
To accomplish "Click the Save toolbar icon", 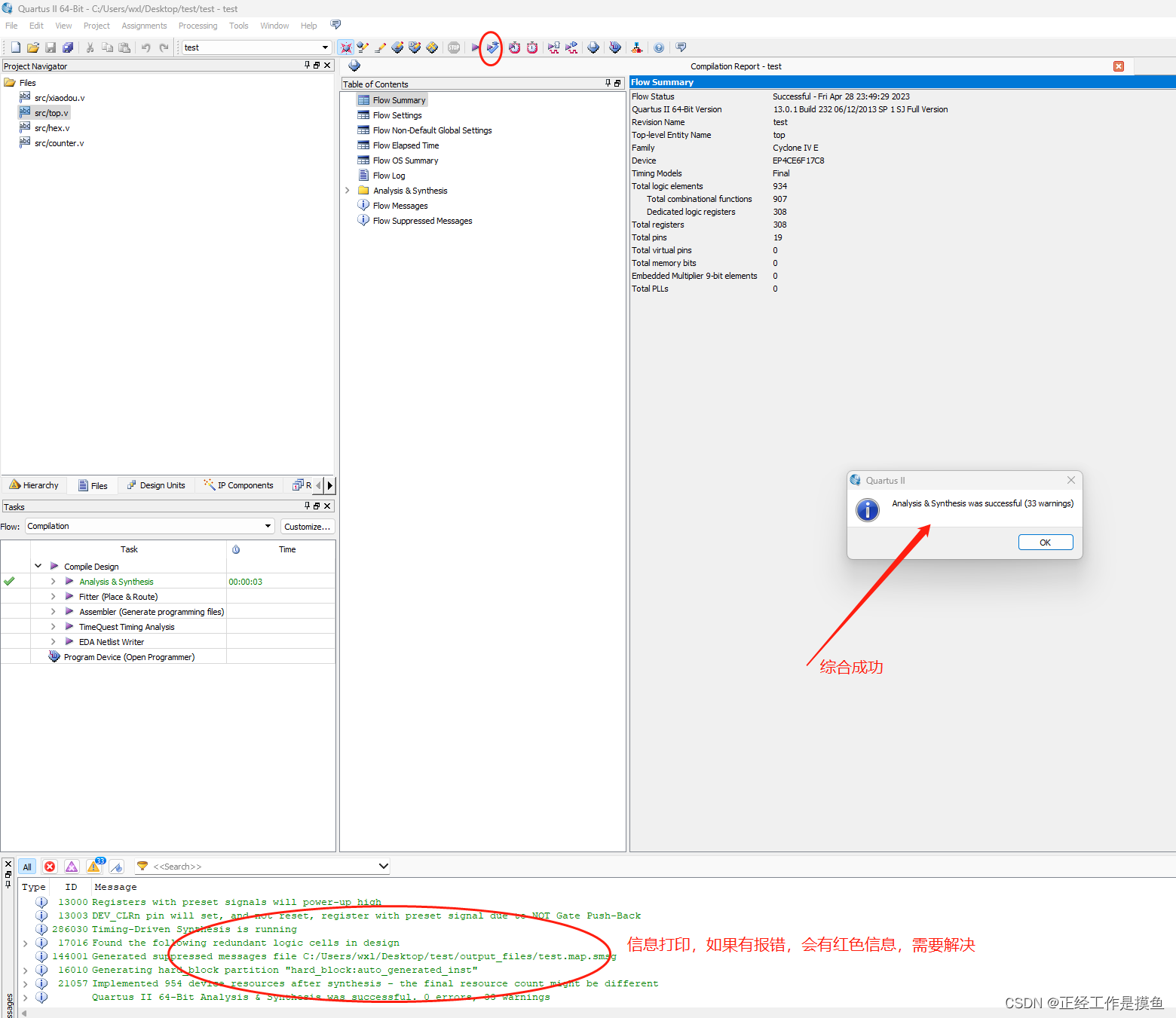I will pyautogui.click(x=51, y=47).
